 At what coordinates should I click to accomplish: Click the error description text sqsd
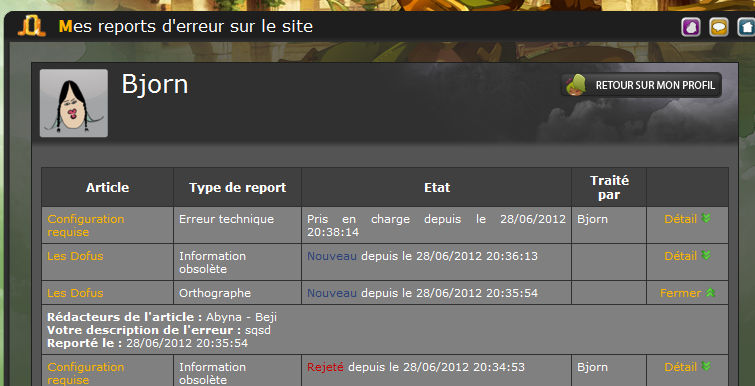[x=258, y=331]
